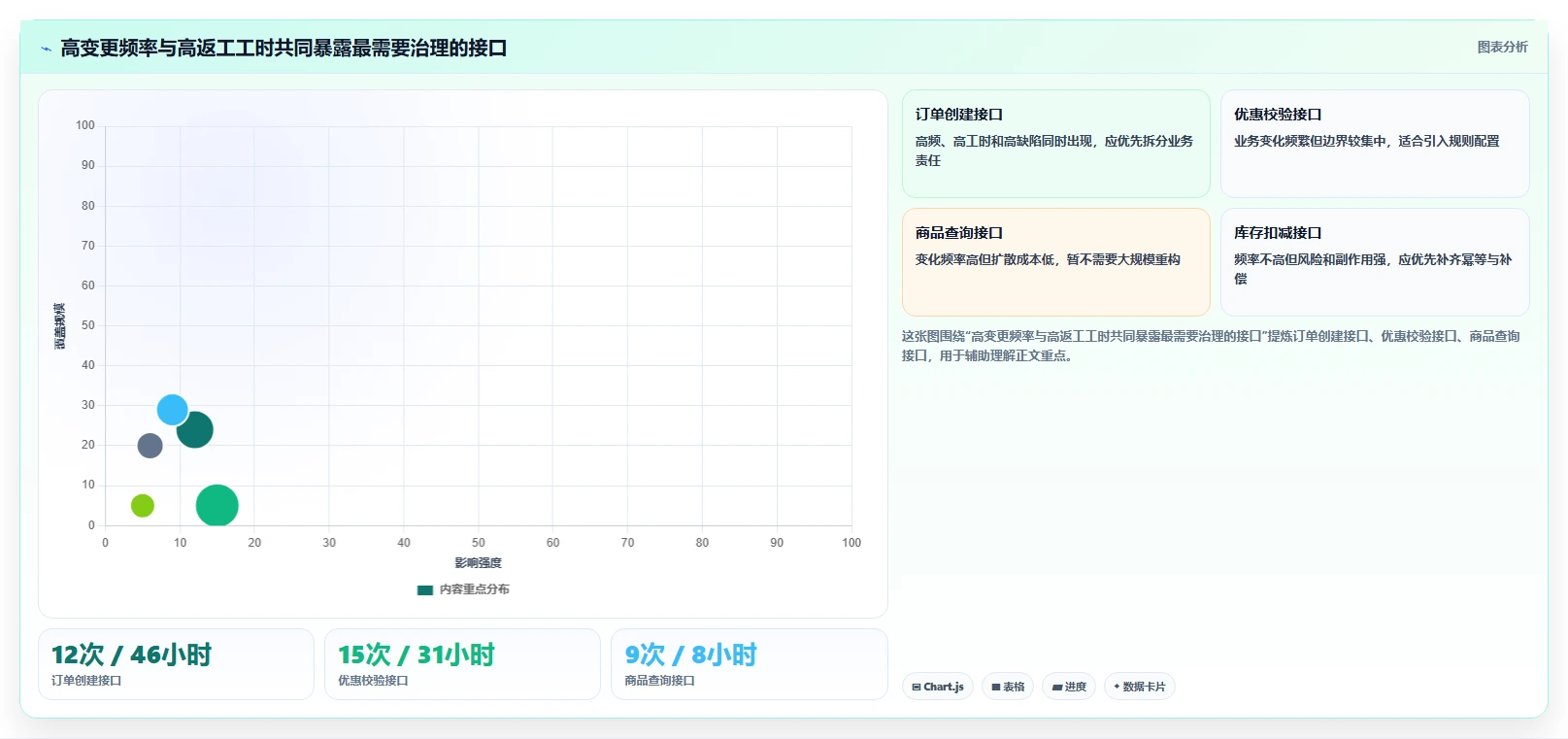Open the 优惠校验接口 insight card
1568x739 pixels.
(x=1375, y=144)
